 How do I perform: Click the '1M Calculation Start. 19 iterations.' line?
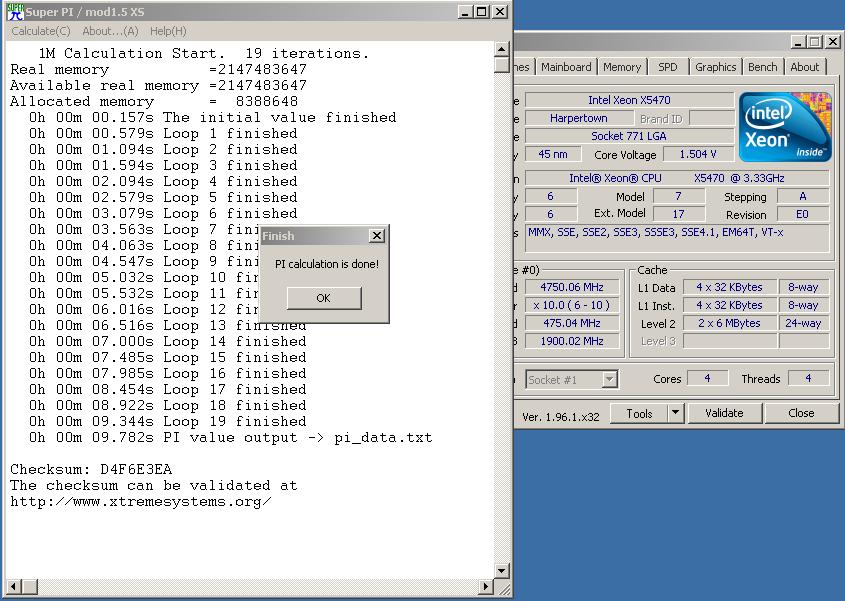point(204,53)
